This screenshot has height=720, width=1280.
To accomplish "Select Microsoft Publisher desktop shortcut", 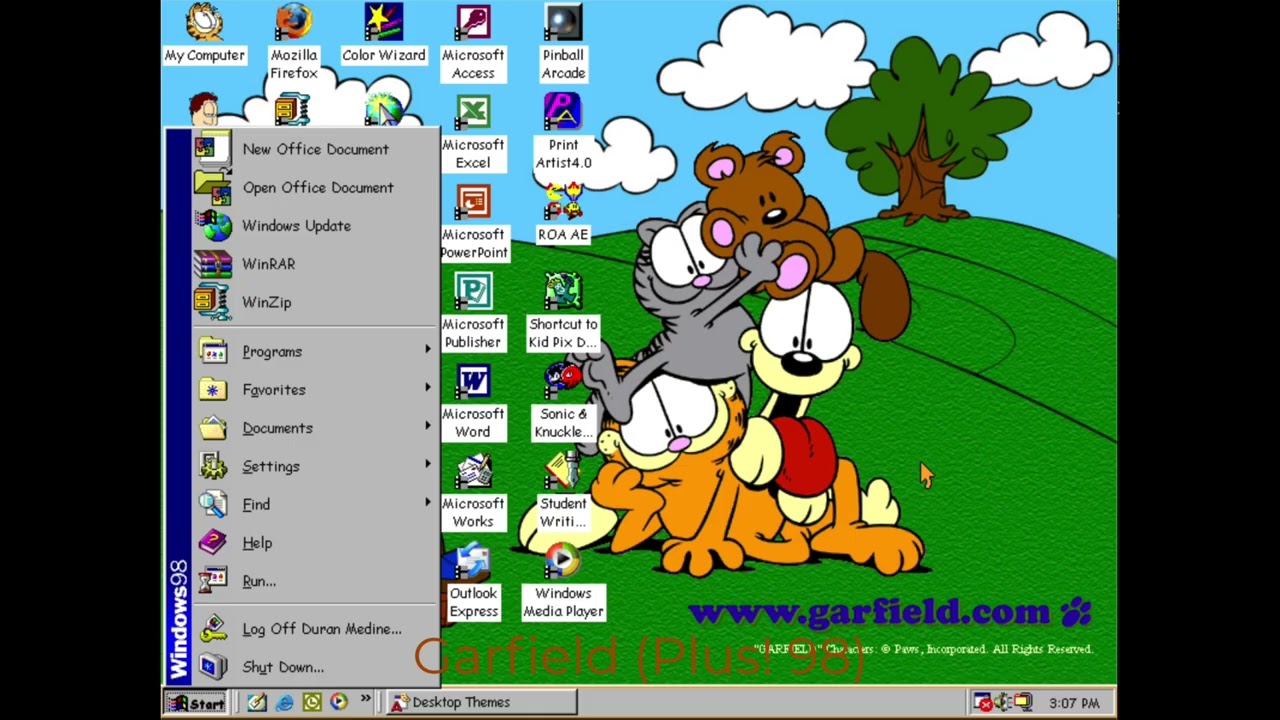I will (473, 313).
